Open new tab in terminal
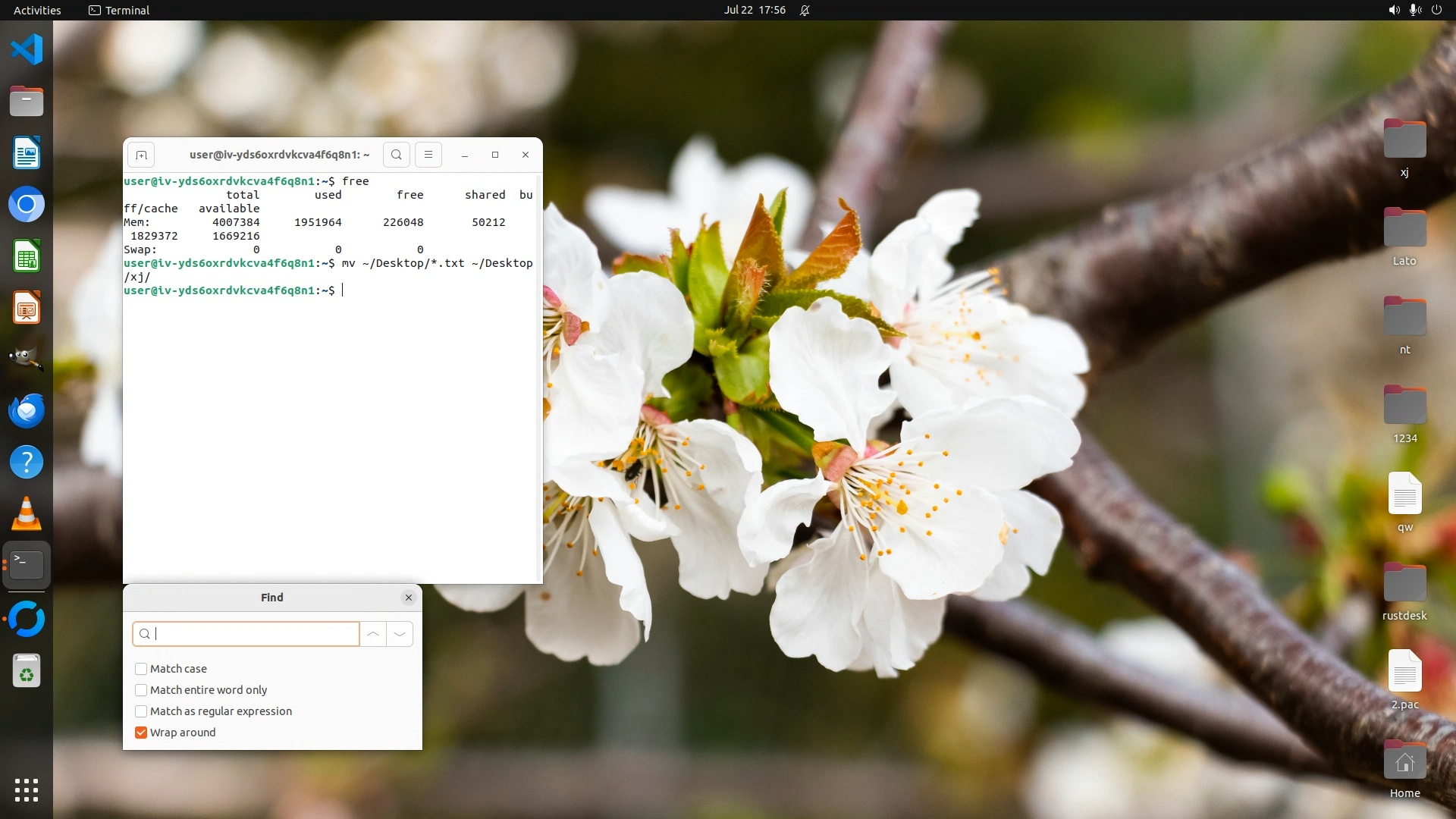1456x819 pixels. [x=141, y=155]
